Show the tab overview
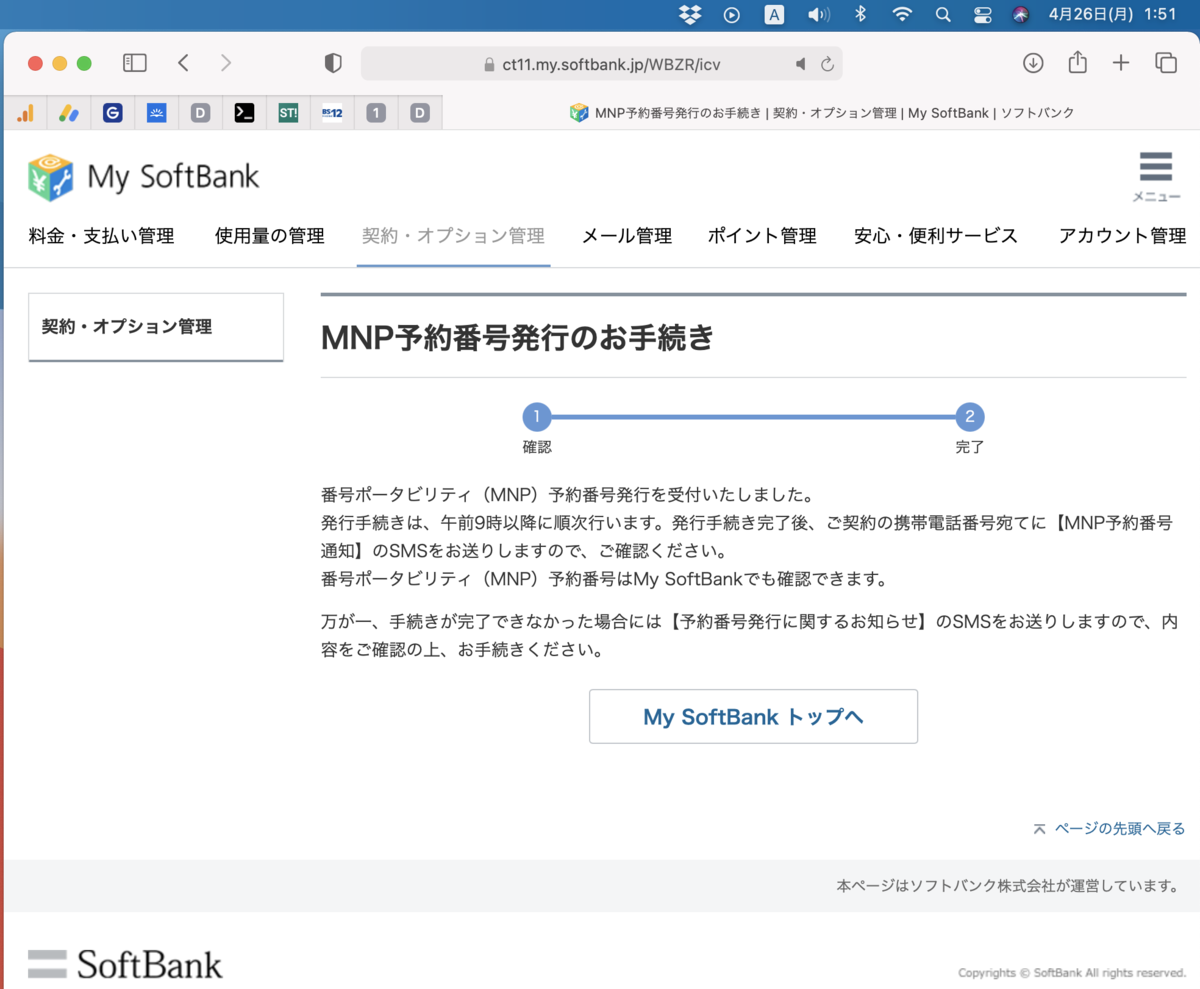Image resolution: width=1200 pixels, height=989 pixels. click(1166, 63)
